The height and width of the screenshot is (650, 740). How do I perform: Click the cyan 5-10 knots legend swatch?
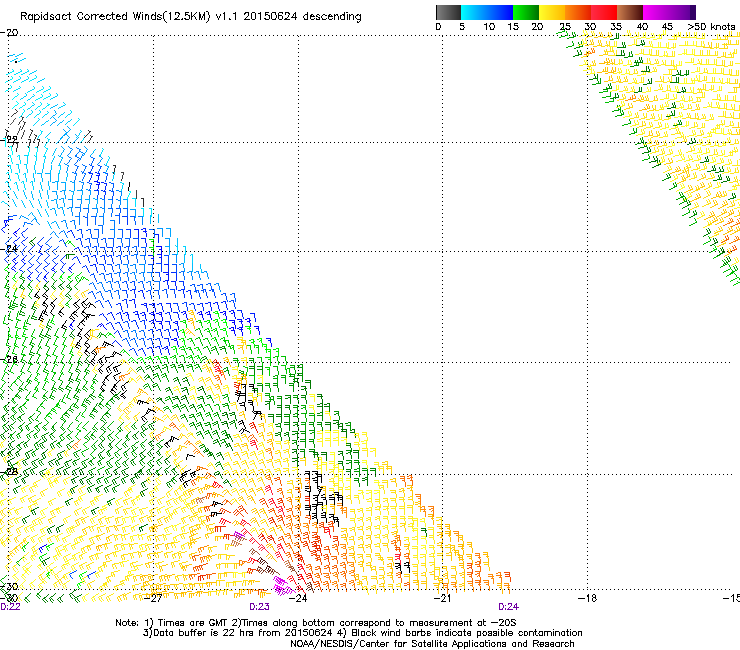coord(474,12)
